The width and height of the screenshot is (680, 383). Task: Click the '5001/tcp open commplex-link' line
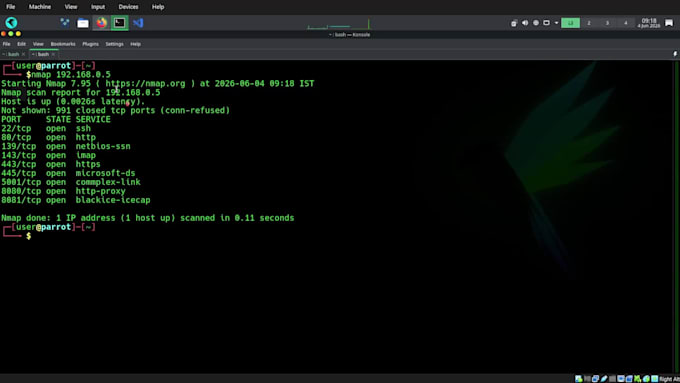[x=71, y=182]
